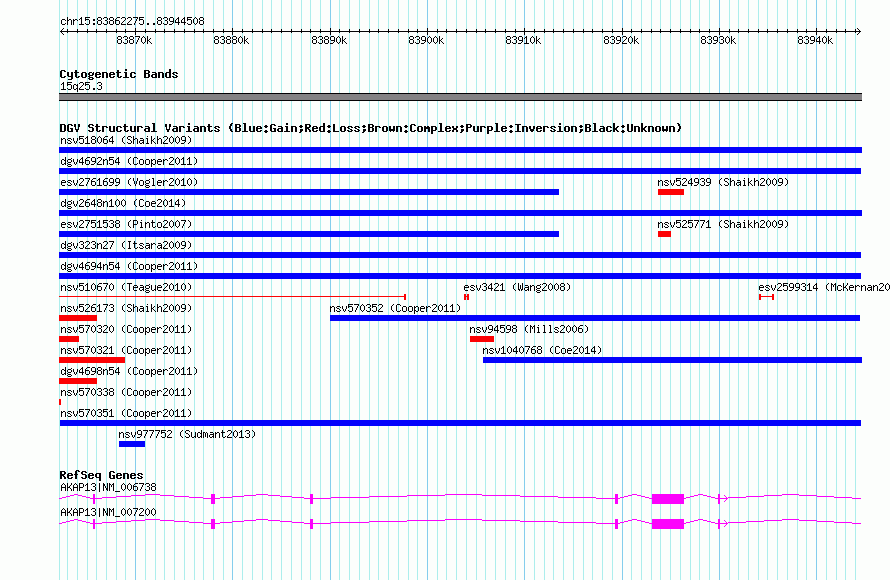Click ruler position 83910k
The height and width of the screenshot is (580, 890).
click(523, 40)
